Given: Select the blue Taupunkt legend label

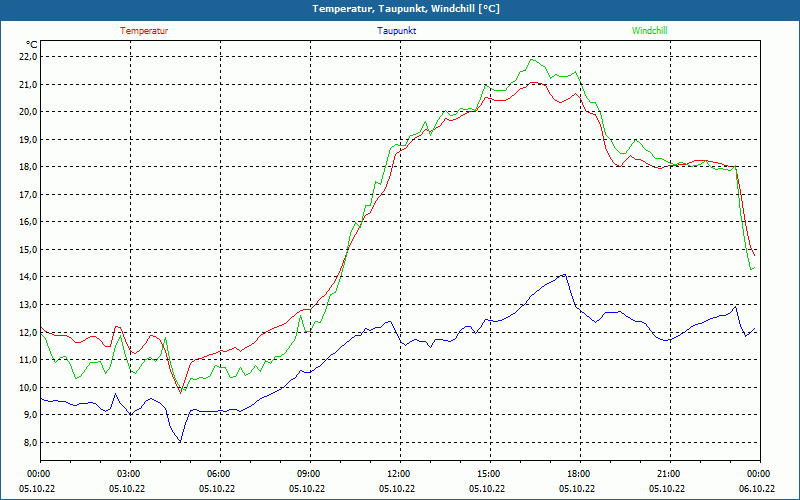Looking at the screenshot, I should 396,31.
